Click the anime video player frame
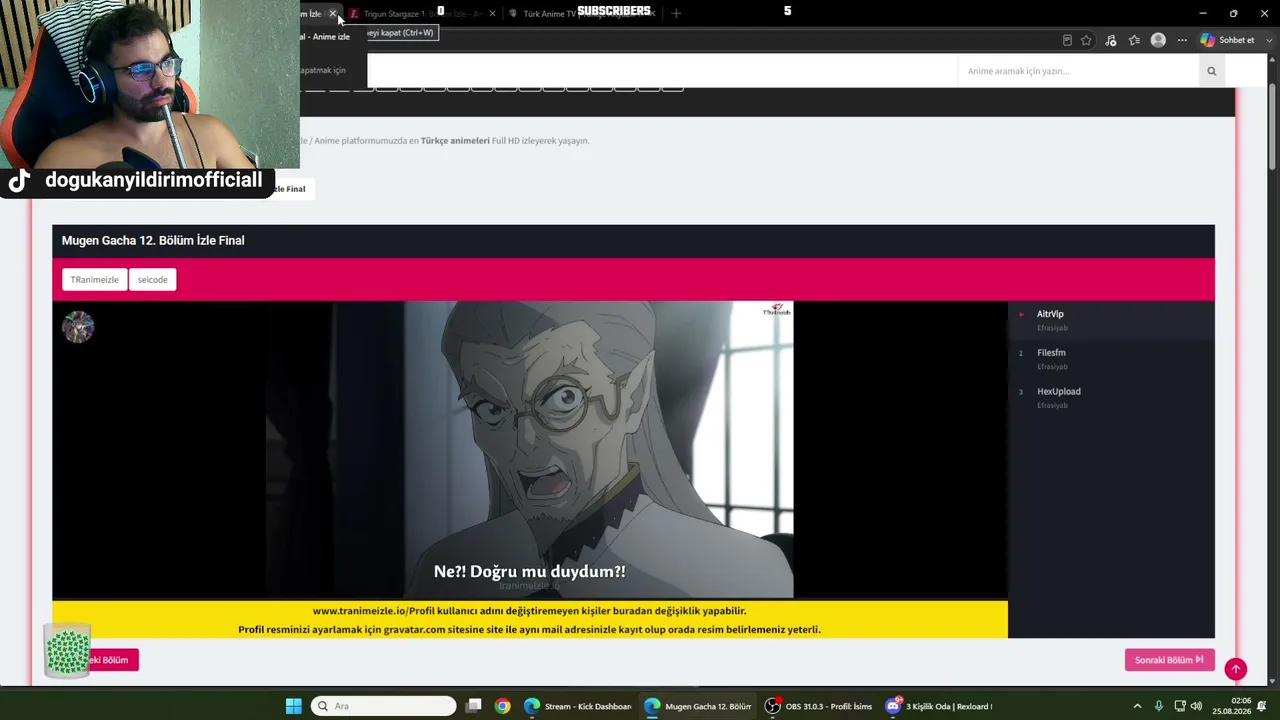1280x720 pixels. pos(530,450)
